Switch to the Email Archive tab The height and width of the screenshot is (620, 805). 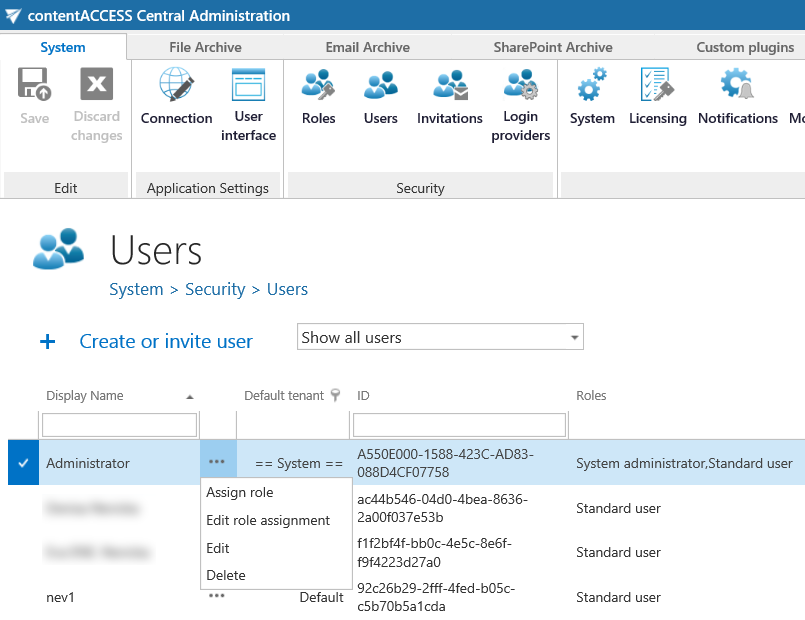(367, 47)
